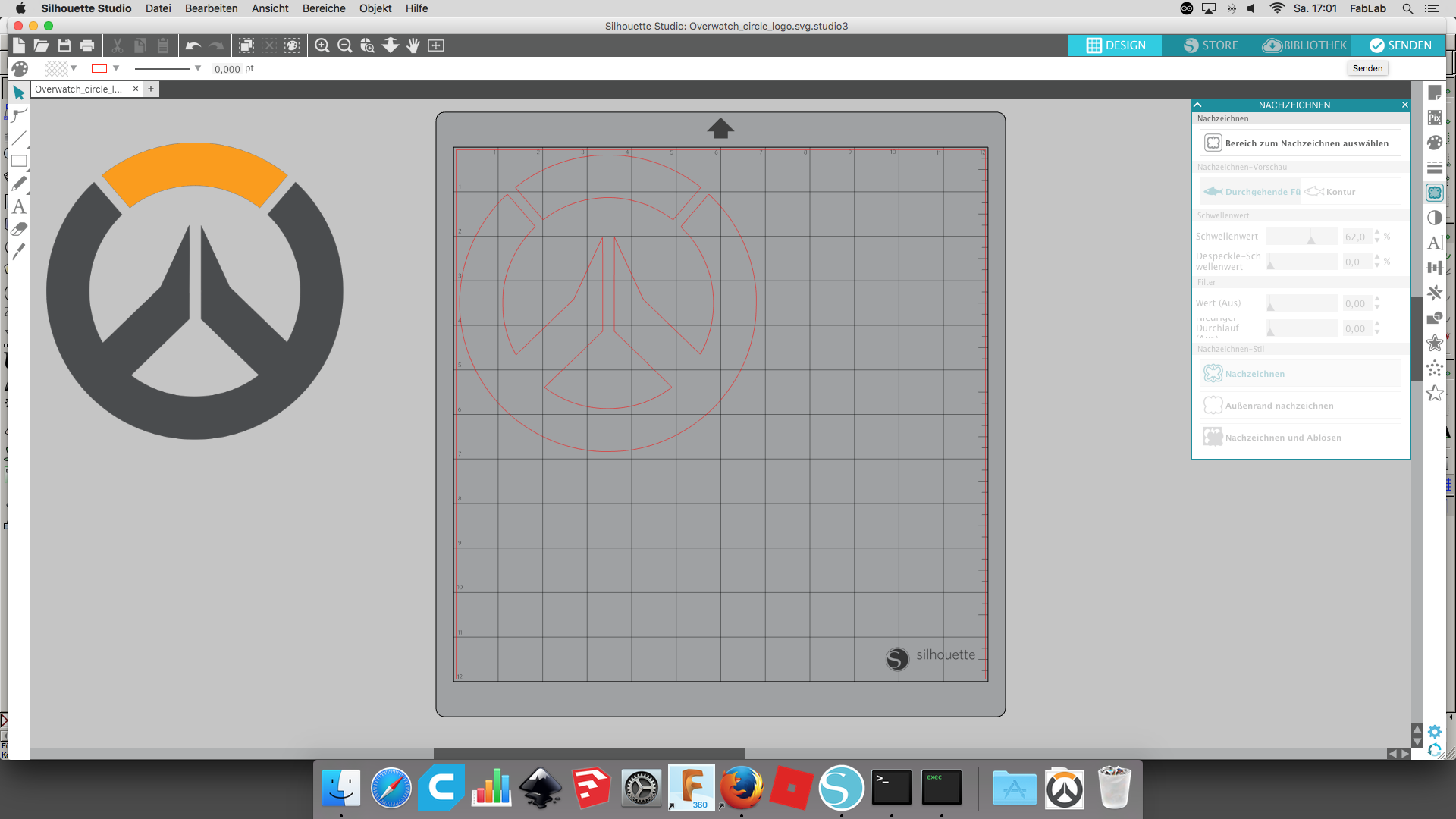1456x819 pixels.
Task: Collapse the Nachzeichnen panel with the chevron
Action: pos(1197,105)
